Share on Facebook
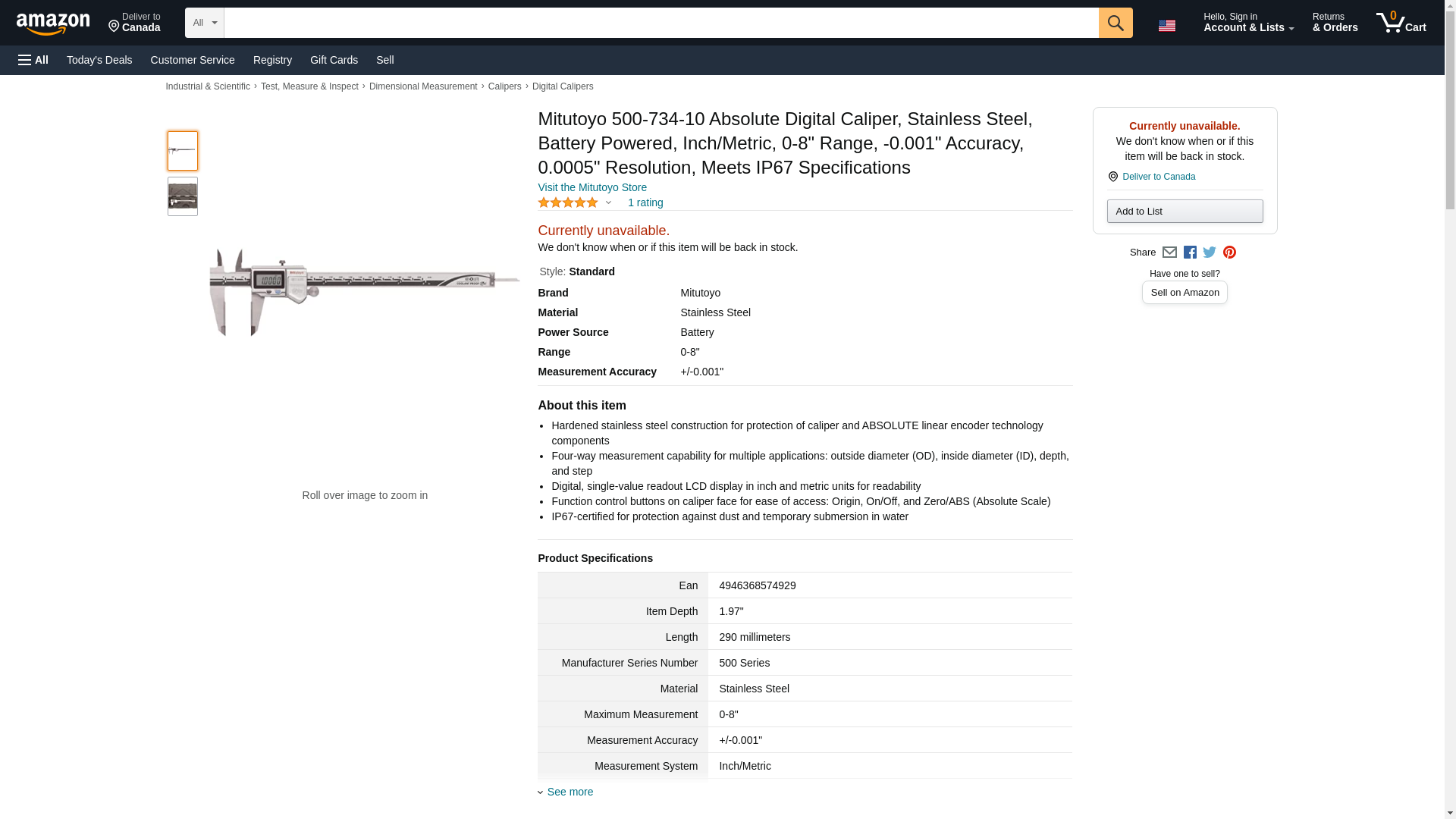 (1190, 253)
